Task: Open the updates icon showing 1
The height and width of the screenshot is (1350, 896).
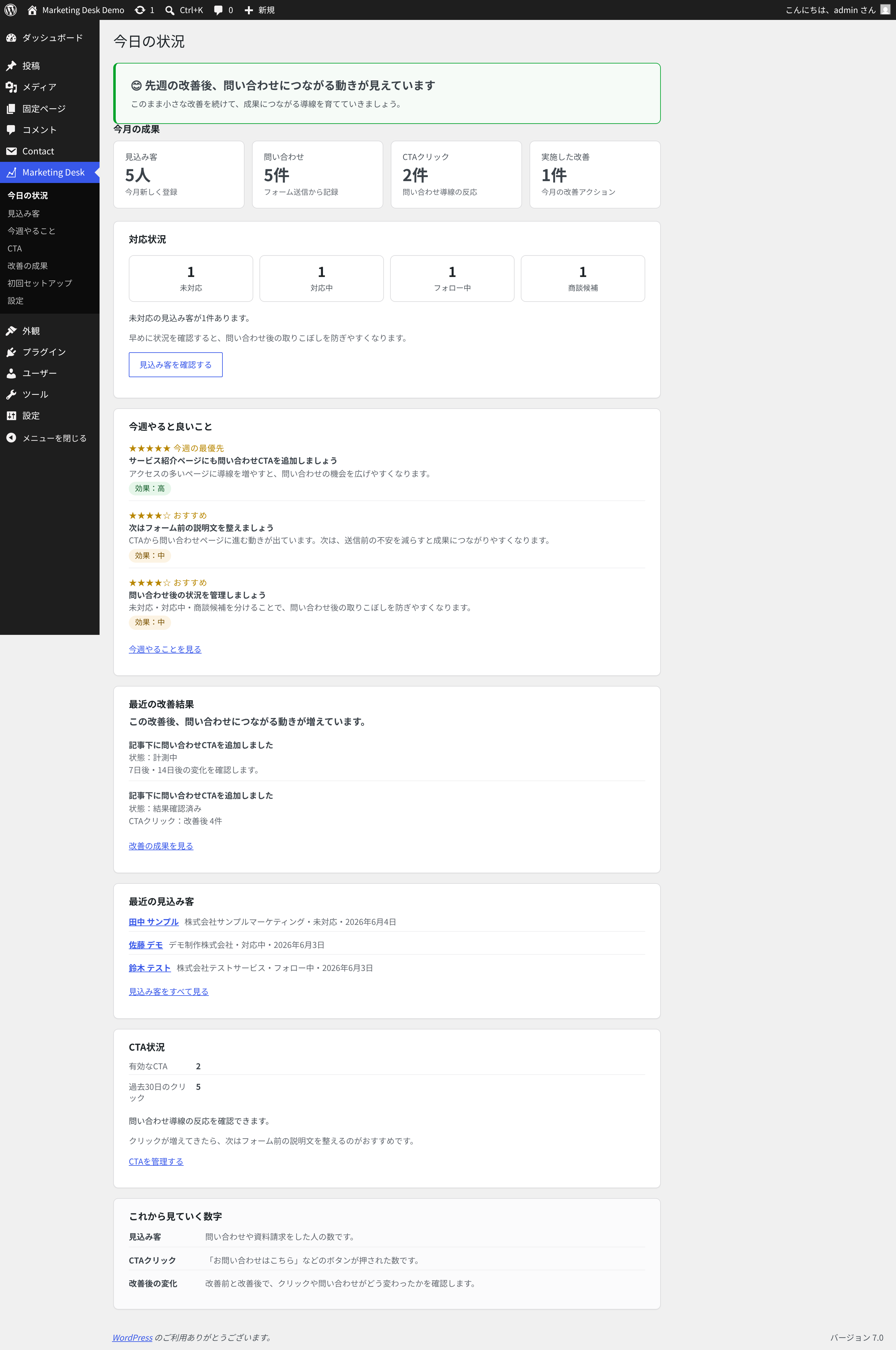Action: coord(139,10)
